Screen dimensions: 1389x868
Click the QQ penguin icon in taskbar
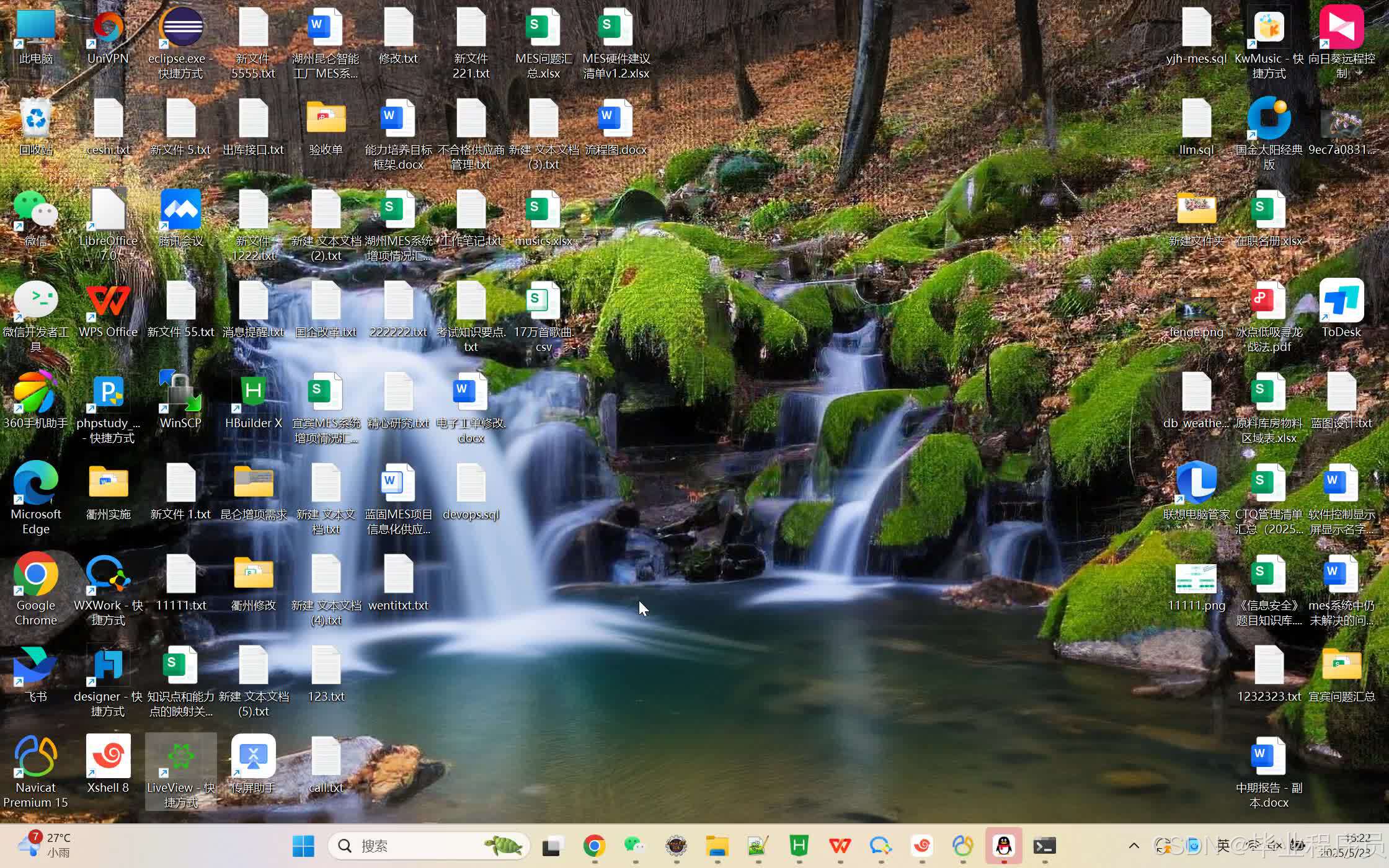click(1003, 846)
